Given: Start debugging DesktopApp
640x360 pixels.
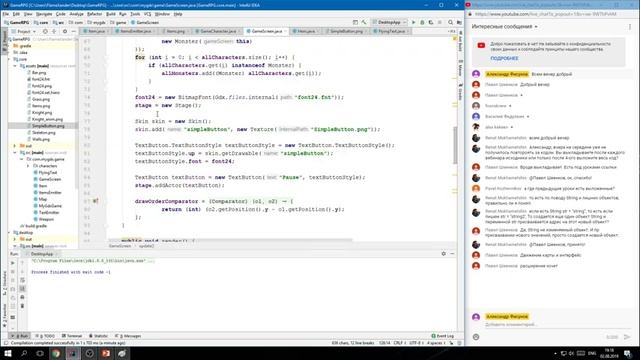Looking at the screenshot, I should (422, 22).
